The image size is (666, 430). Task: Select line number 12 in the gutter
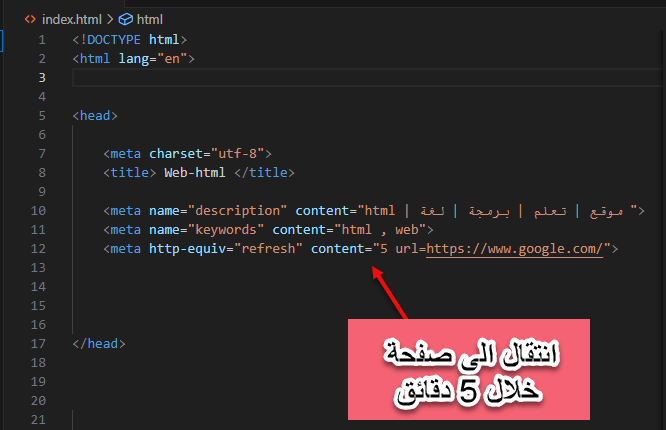pyautogui.click(x=38, y=249)
